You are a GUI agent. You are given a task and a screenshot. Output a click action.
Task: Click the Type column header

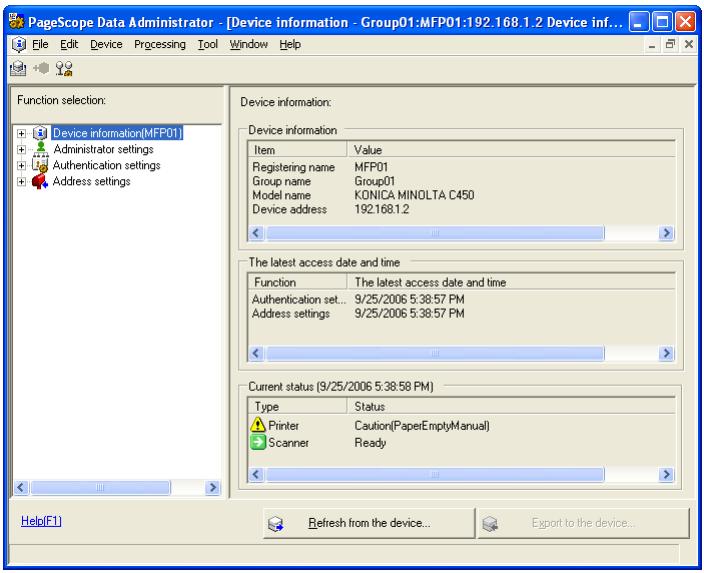297,406
